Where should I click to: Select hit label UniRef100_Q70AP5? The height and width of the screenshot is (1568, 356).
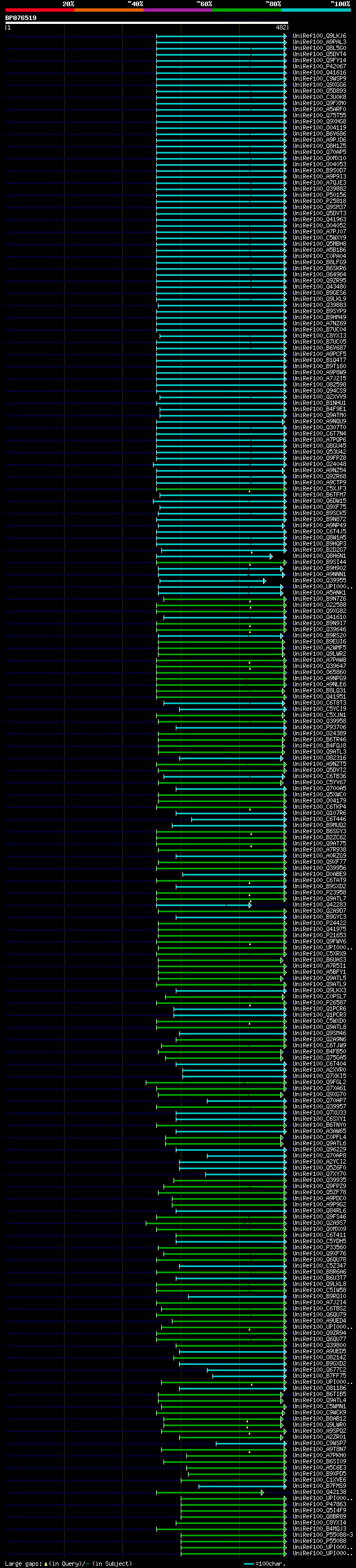tap(319, 152)
